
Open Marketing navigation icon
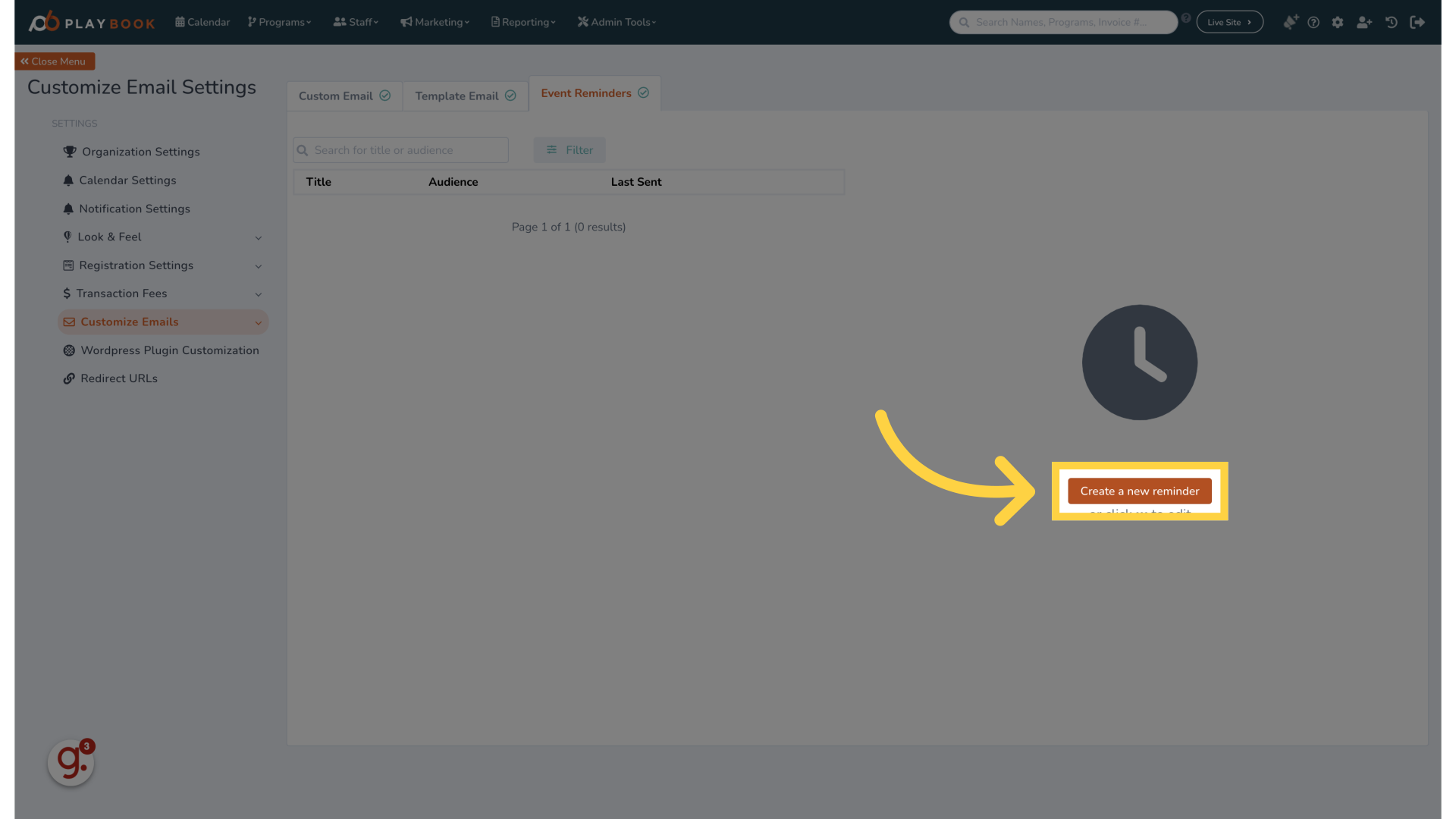(x=406, y=22)
